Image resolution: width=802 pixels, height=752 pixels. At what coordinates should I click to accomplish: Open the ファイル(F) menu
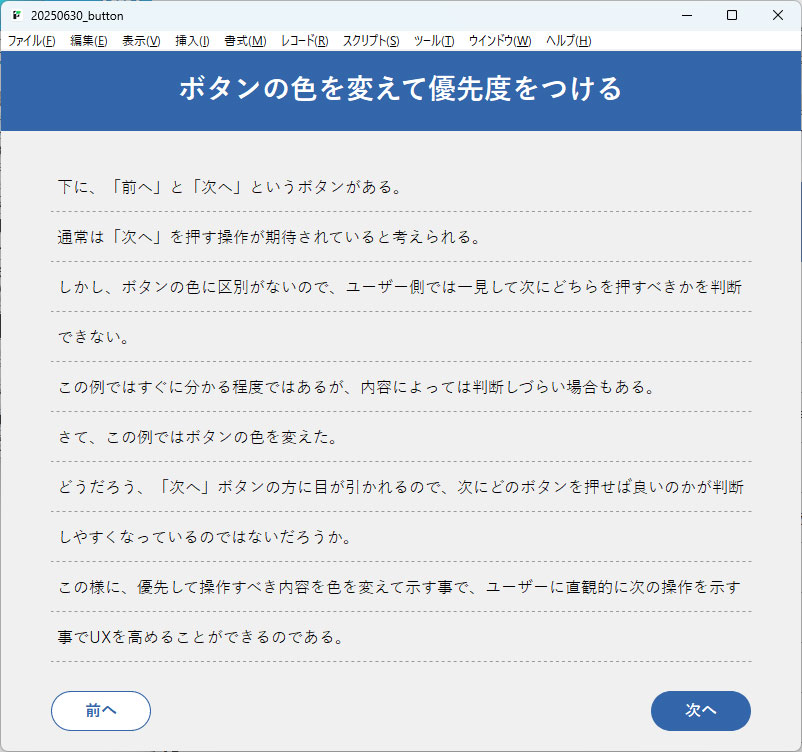coord(32,41)
